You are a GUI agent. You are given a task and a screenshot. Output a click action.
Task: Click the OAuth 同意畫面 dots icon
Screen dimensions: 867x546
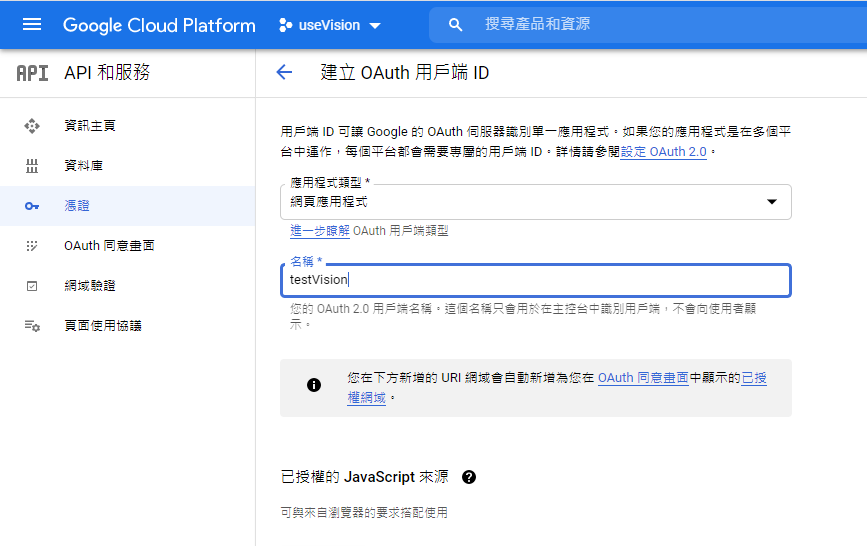pyautogui.click(x=32, y=246)
